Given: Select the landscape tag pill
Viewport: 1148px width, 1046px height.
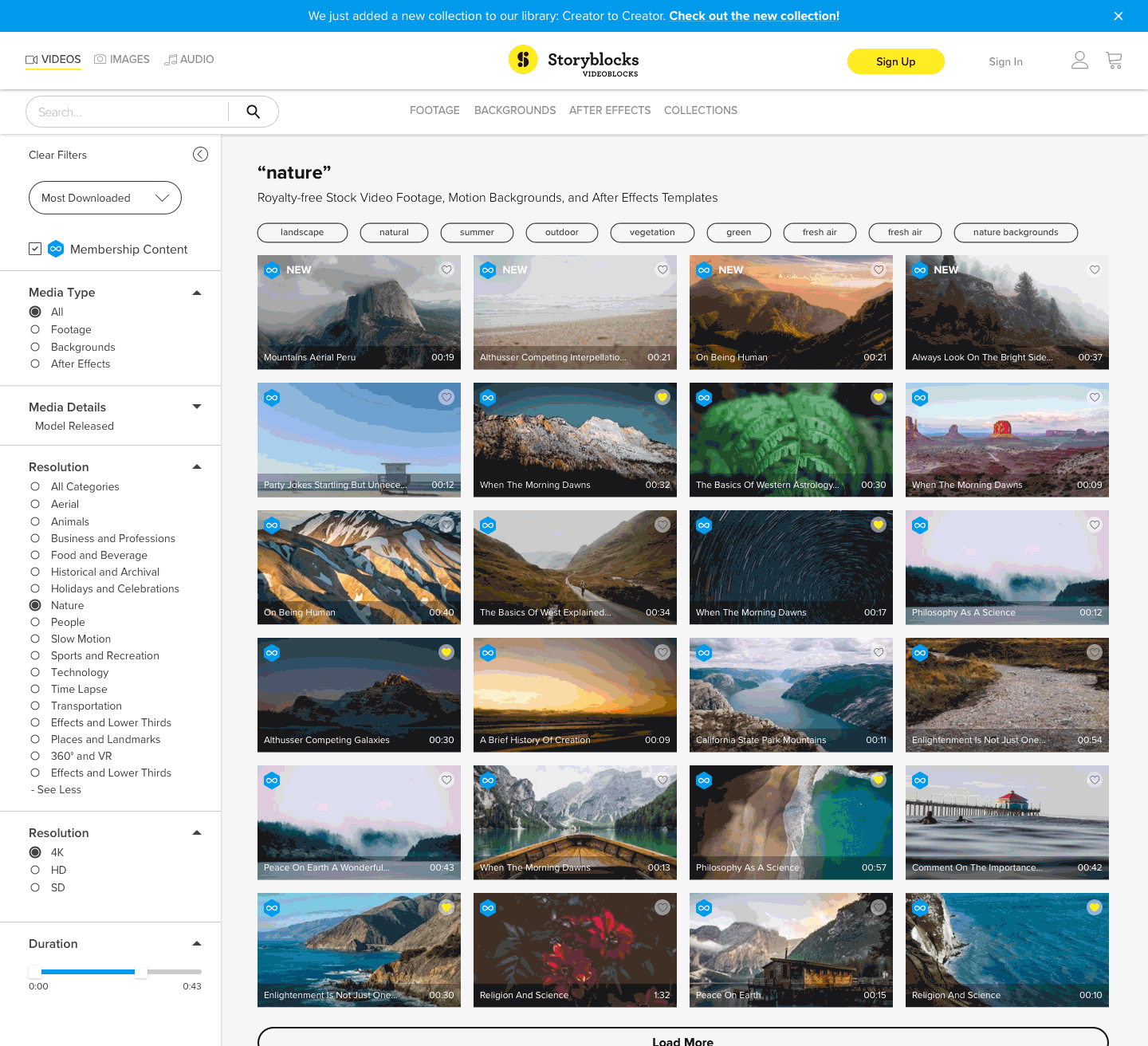Looking at the screenshot, I should point(302,233).
